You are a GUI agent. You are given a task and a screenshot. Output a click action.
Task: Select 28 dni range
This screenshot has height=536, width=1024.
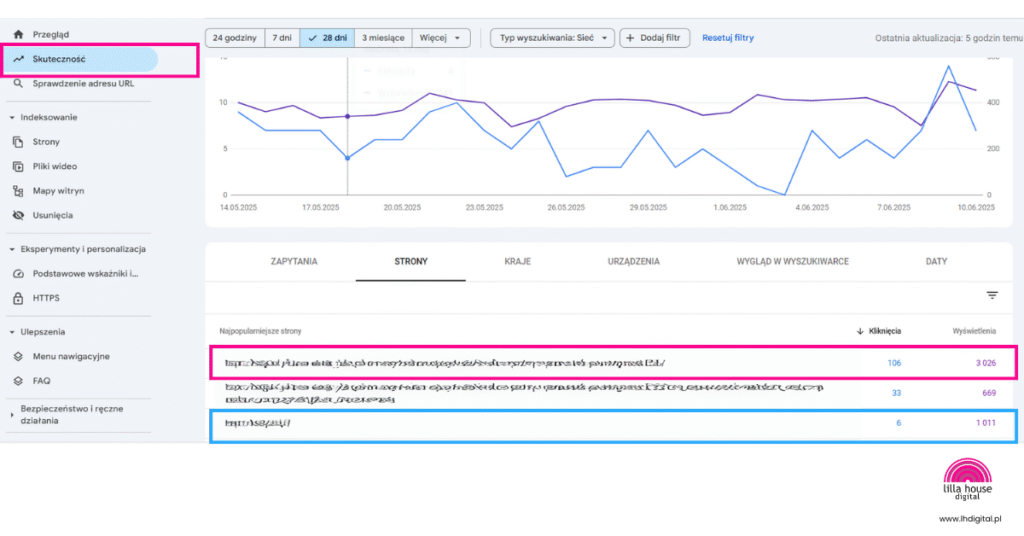point(327,38)
